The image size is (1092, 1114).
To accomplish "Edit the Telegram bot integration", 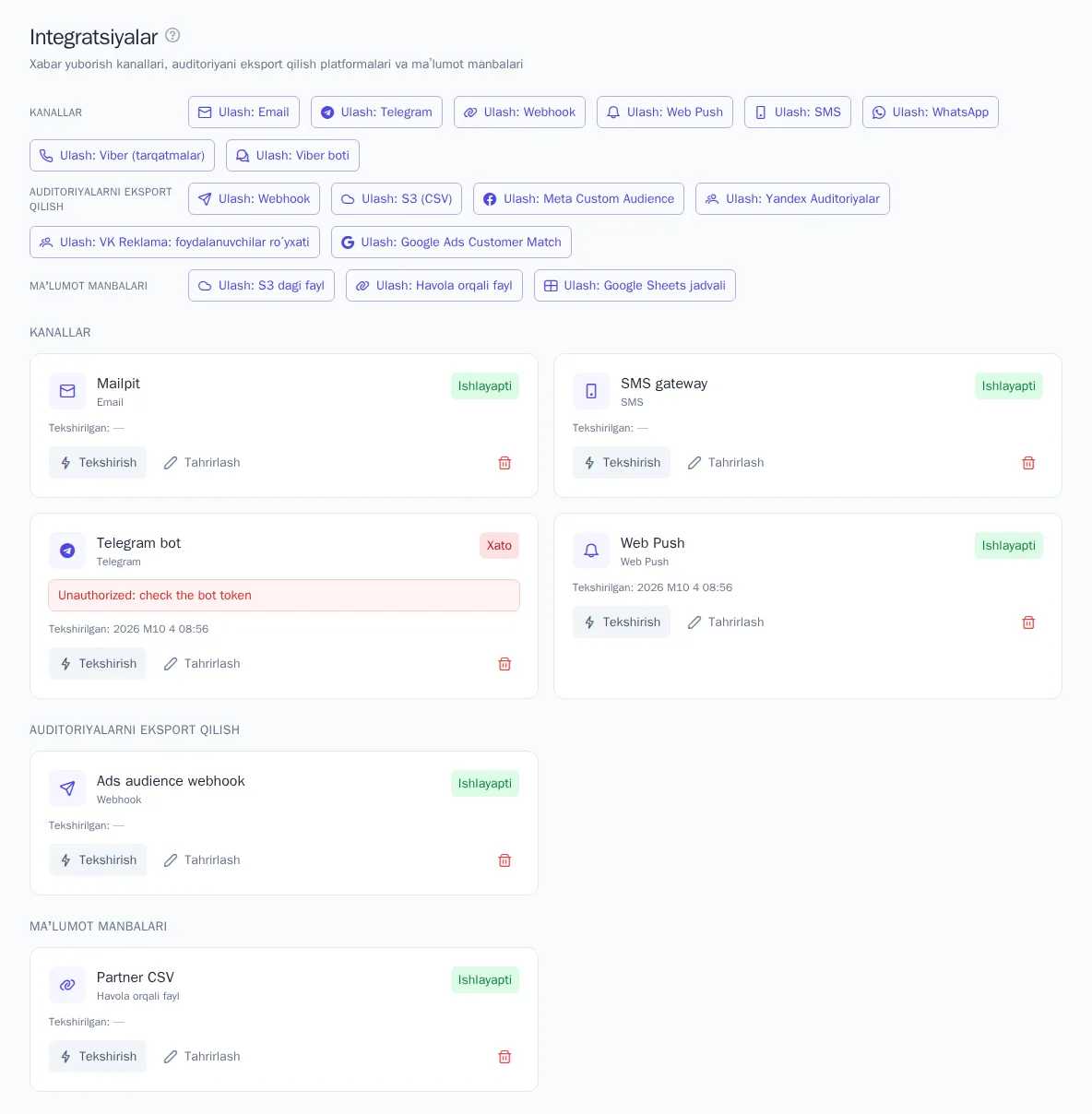I will coord(202,664).
